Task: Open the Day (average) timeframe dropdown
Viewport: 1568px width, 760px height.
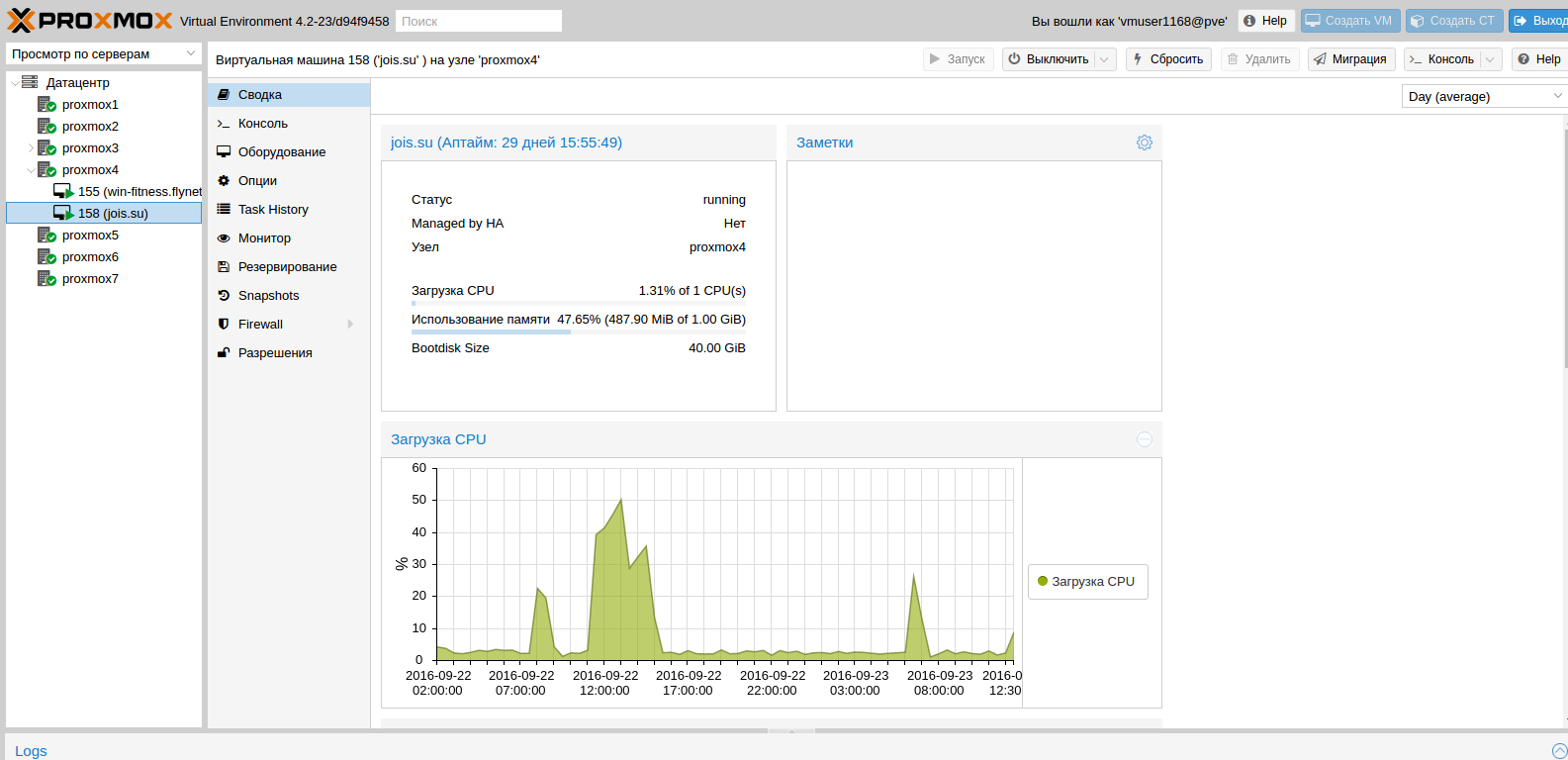Action: click(1557, 96)
